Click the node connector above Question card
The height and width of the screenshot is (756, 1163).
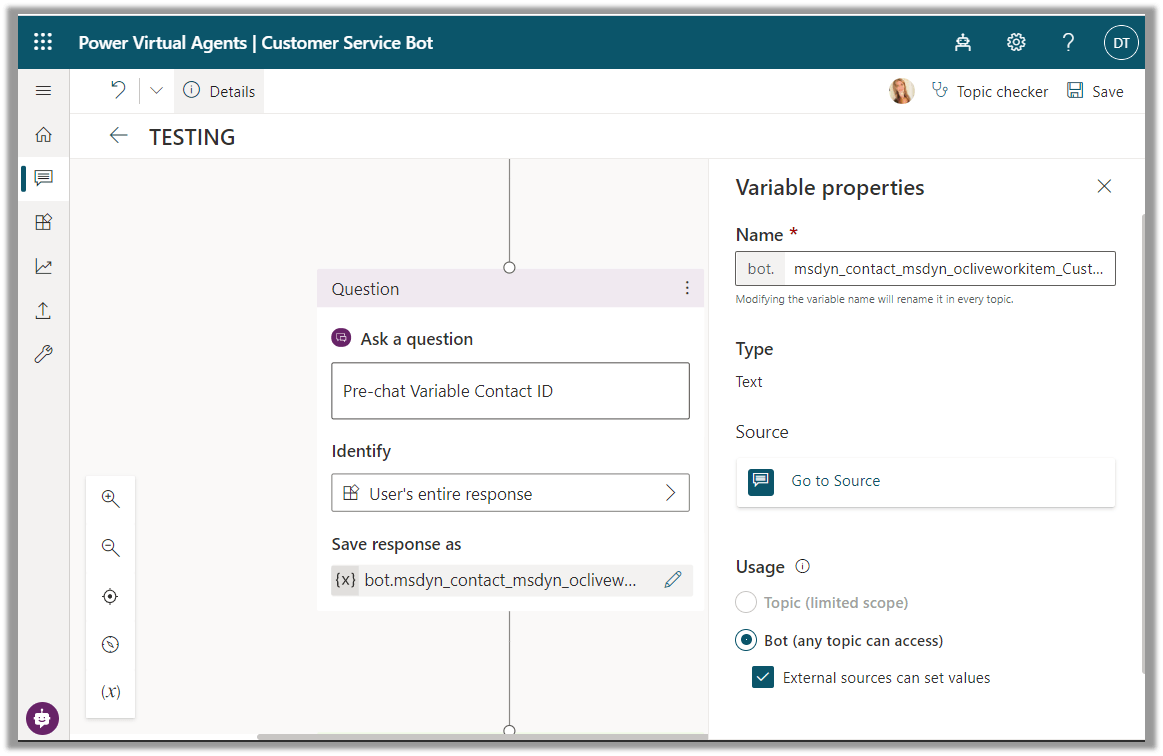point(510,267)
